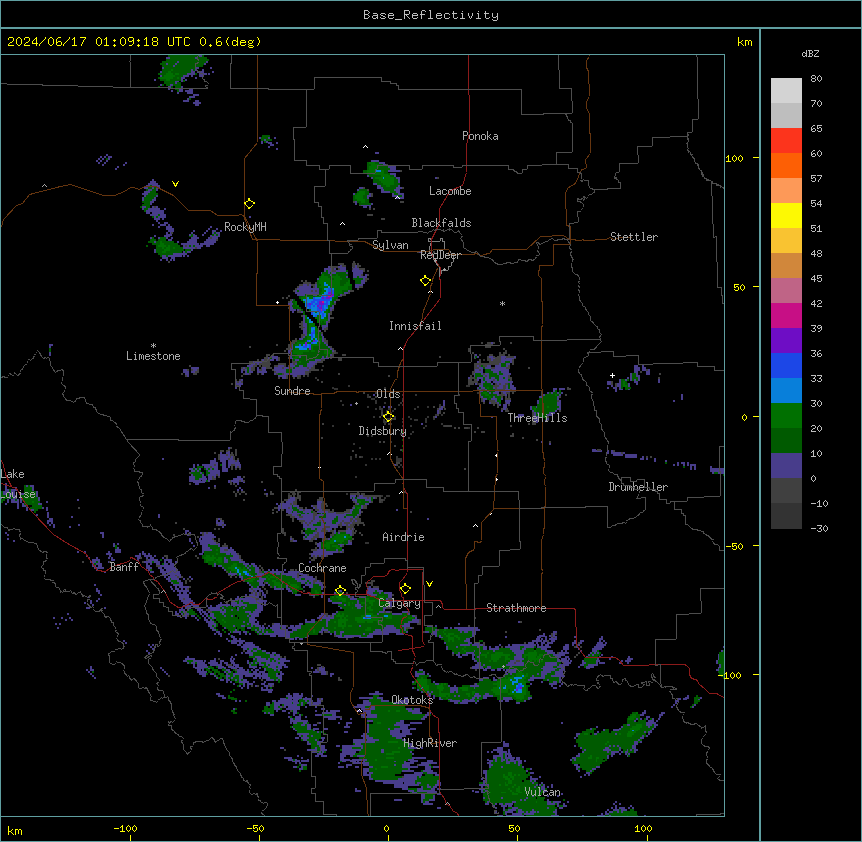This screenshot has width=862, height=842.
Task: Click the RedDeer city label
Action: [x=440, y=255]
